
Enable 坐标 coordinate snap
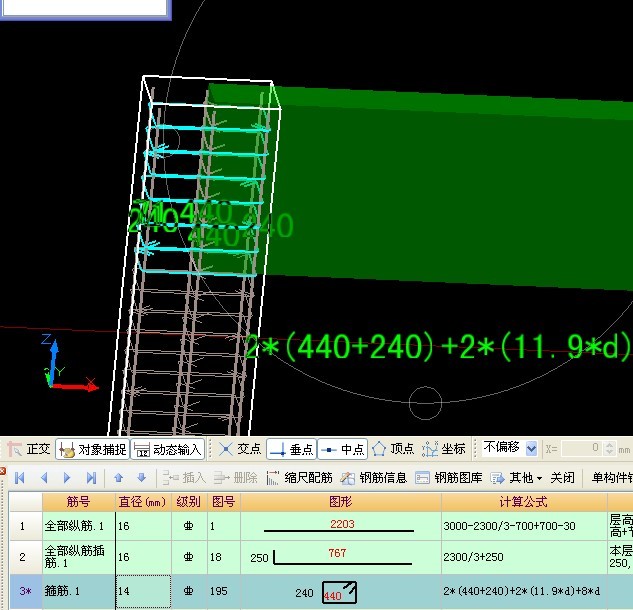[444, 449]
